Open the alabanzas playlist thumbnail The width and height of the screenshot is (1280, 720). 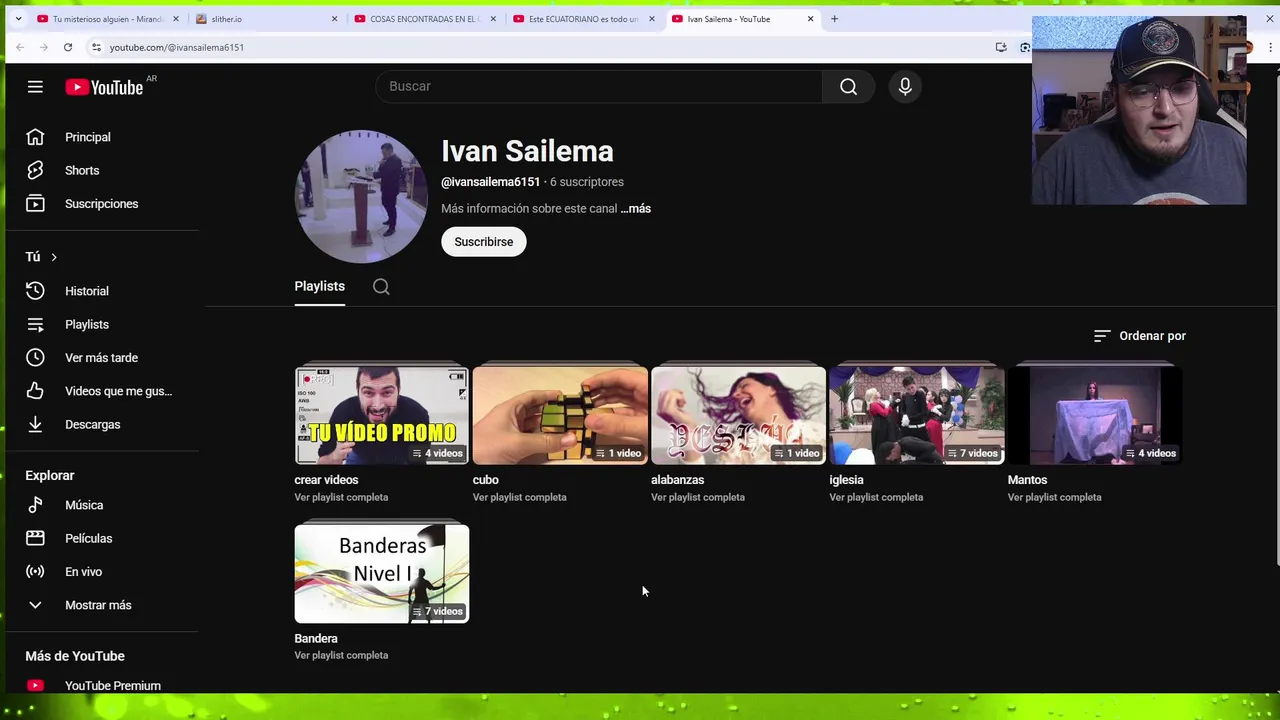click(x=738, y=415)
